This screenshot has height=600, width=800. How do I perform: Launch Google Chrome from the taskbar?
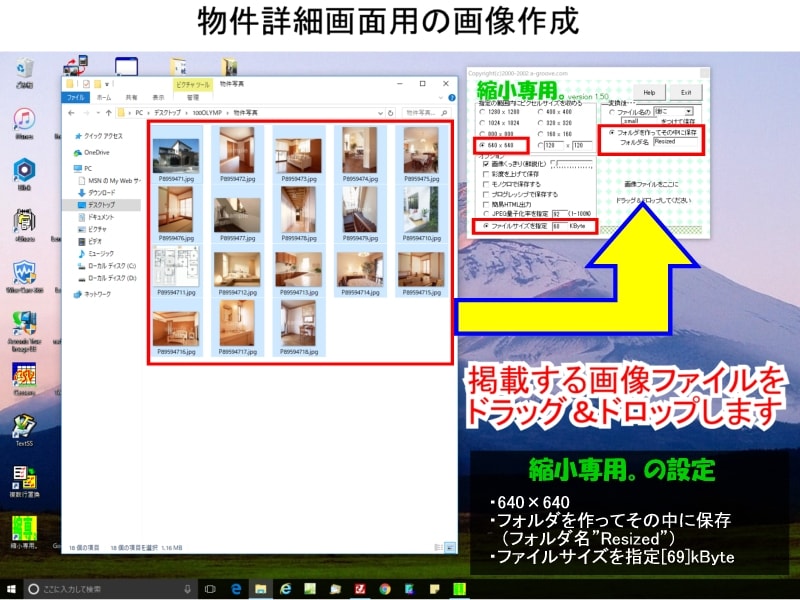tap(385, 589)
